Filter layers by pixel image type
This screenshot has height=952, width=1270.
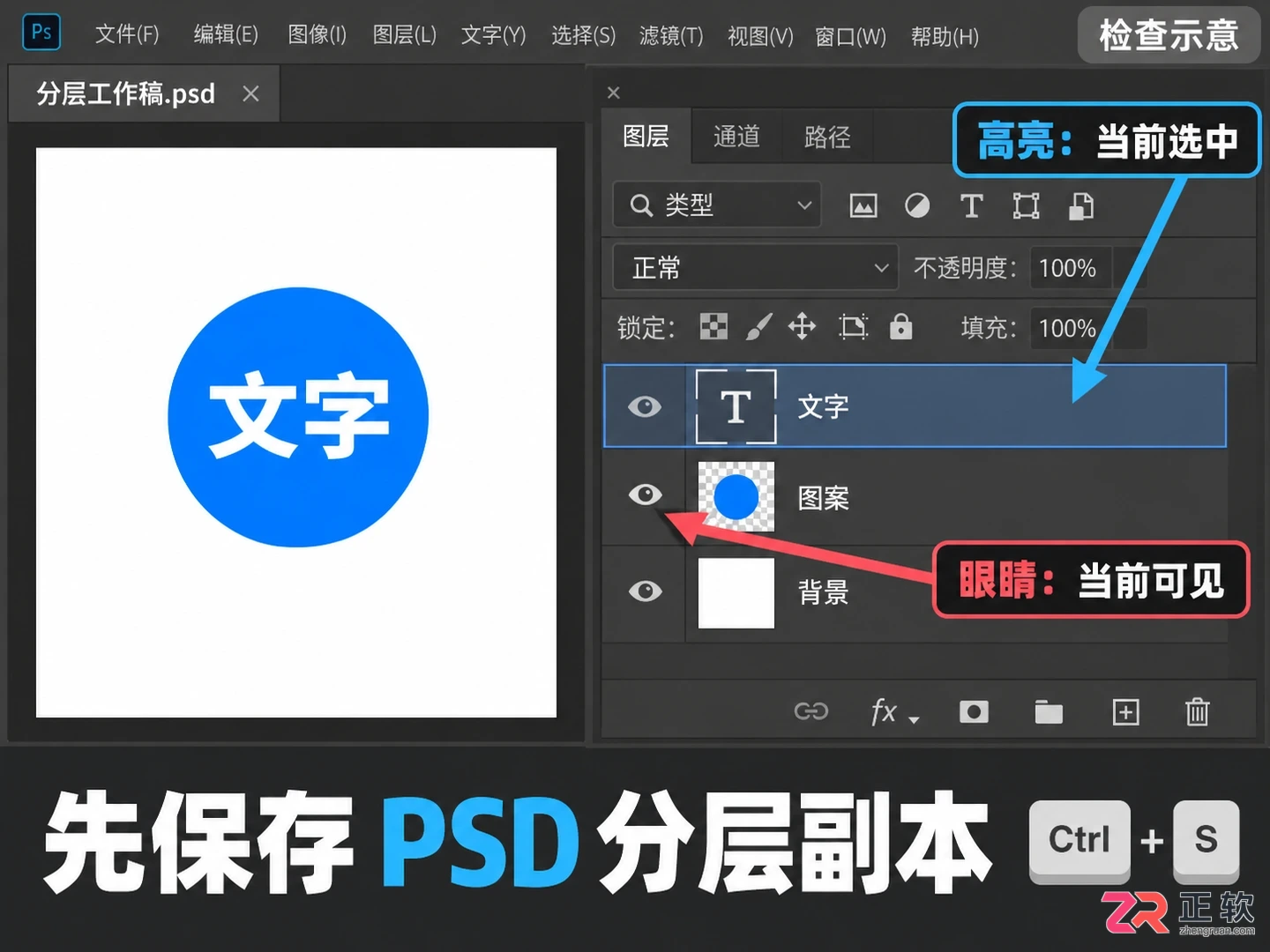pyautogui.click(x=863, y=206)
